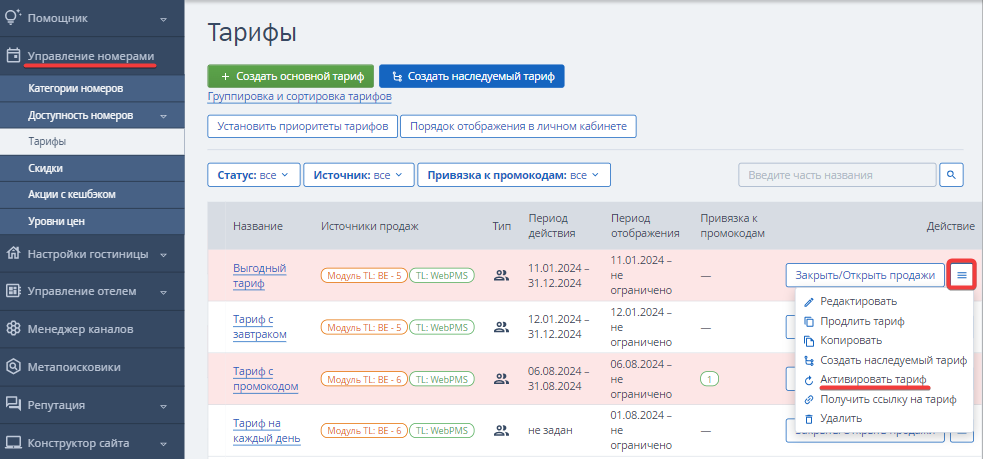Image resolution: width=983 pixels, height=459 pixels.
Task: Open Категории номеров in the sidebar
Action: [92, 88]
